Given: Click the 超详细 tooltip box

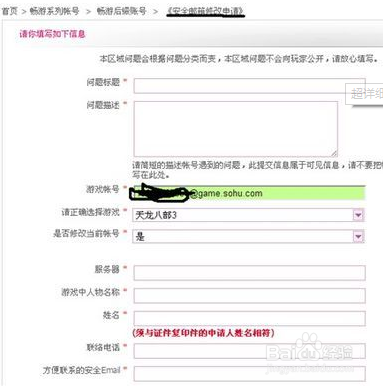Looking at the screenshot, I should pyautogui.click(x=364, y=94).
